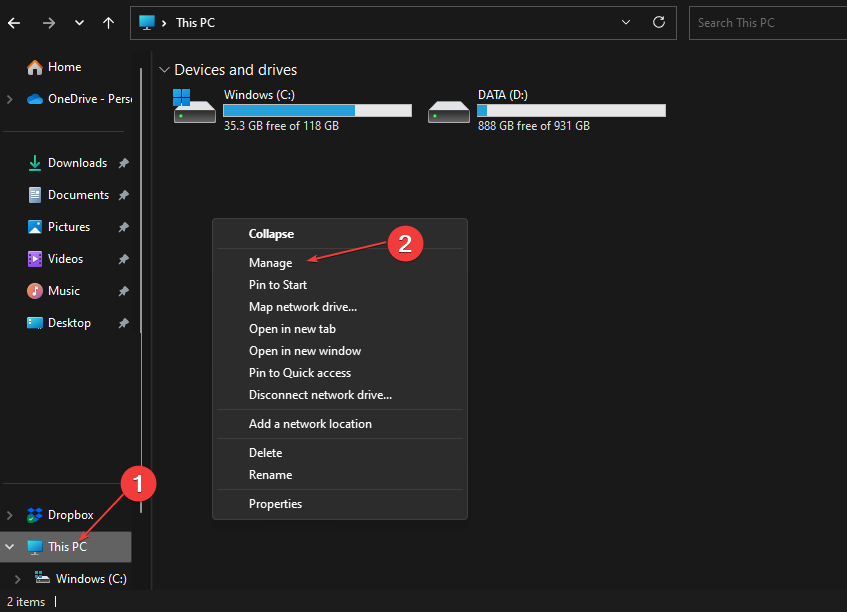Choose Manage from the context menu
This screenshot has height=612, width=847.
click(271, 263)
